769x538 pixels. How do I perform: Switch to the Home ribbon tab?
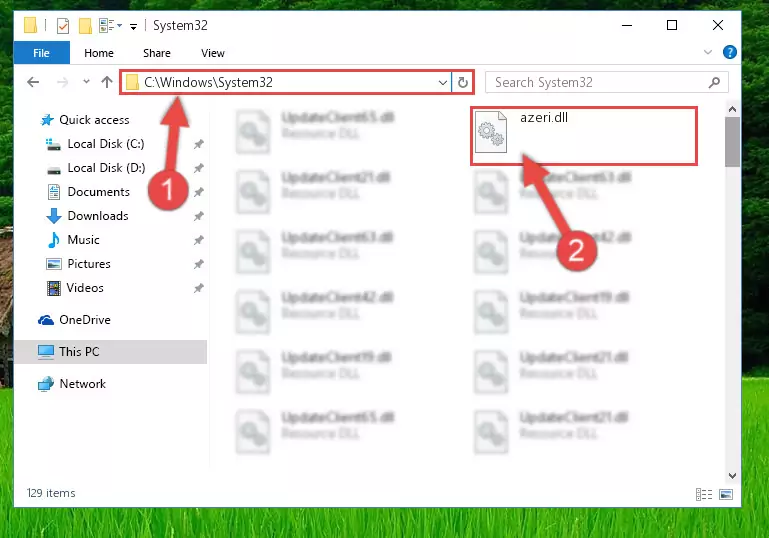pyautogui.click(x=99, y=53)
